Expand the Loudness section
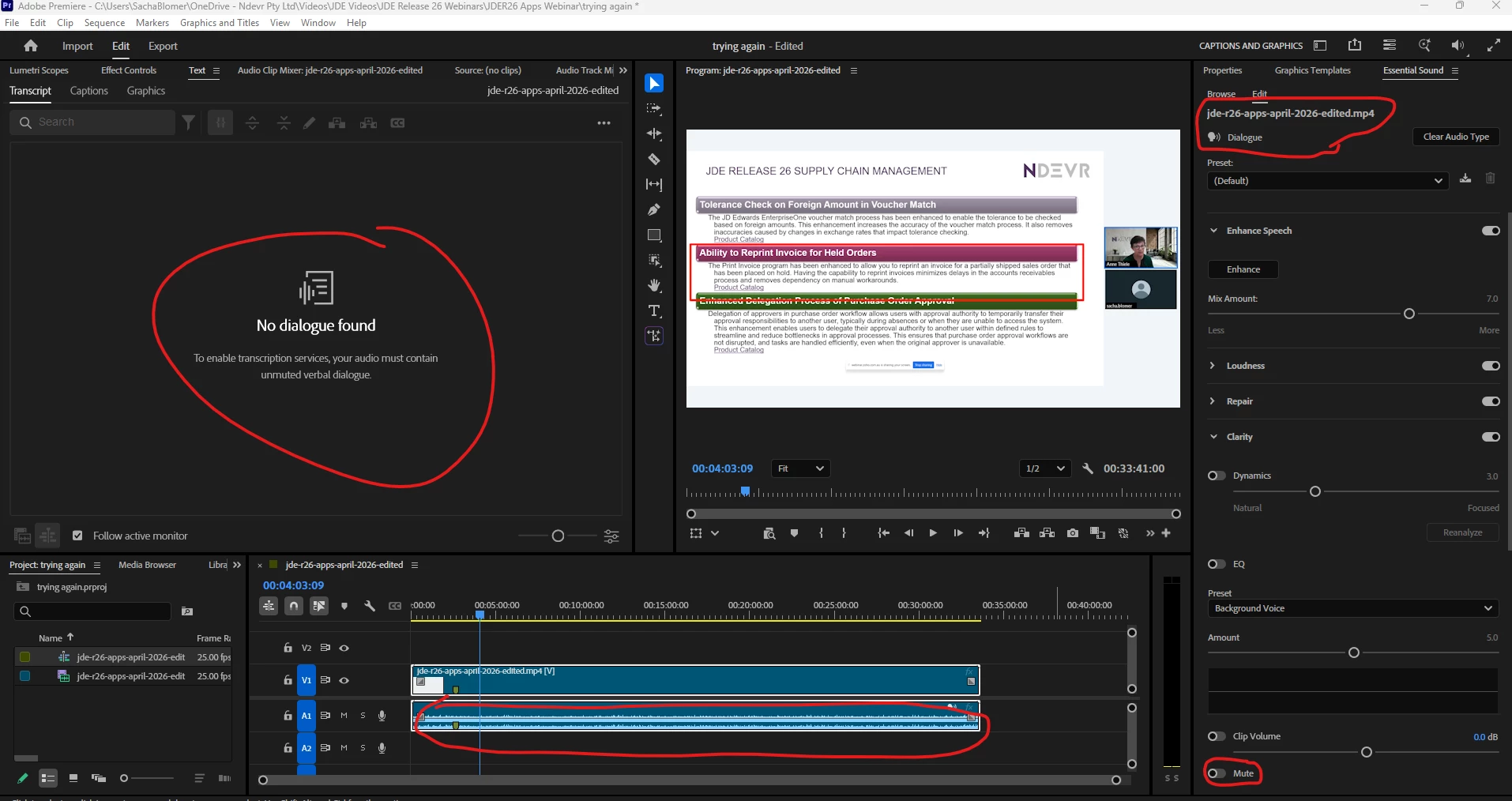The height and width of the screenshot is (801, 1512). click(x=1213, y=366)
